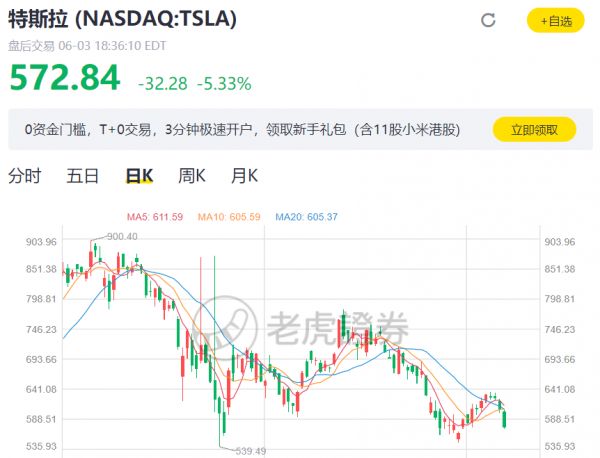
Task: Click the 641.08 label on right axis
Action: (560, 389)
